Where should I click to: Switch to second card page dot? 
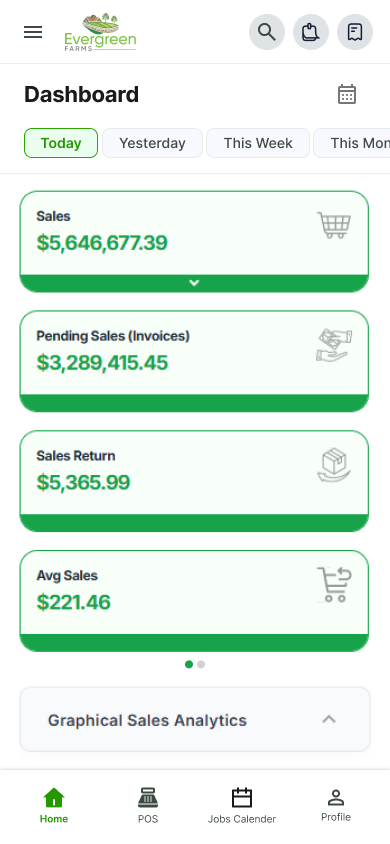[201, 664]
